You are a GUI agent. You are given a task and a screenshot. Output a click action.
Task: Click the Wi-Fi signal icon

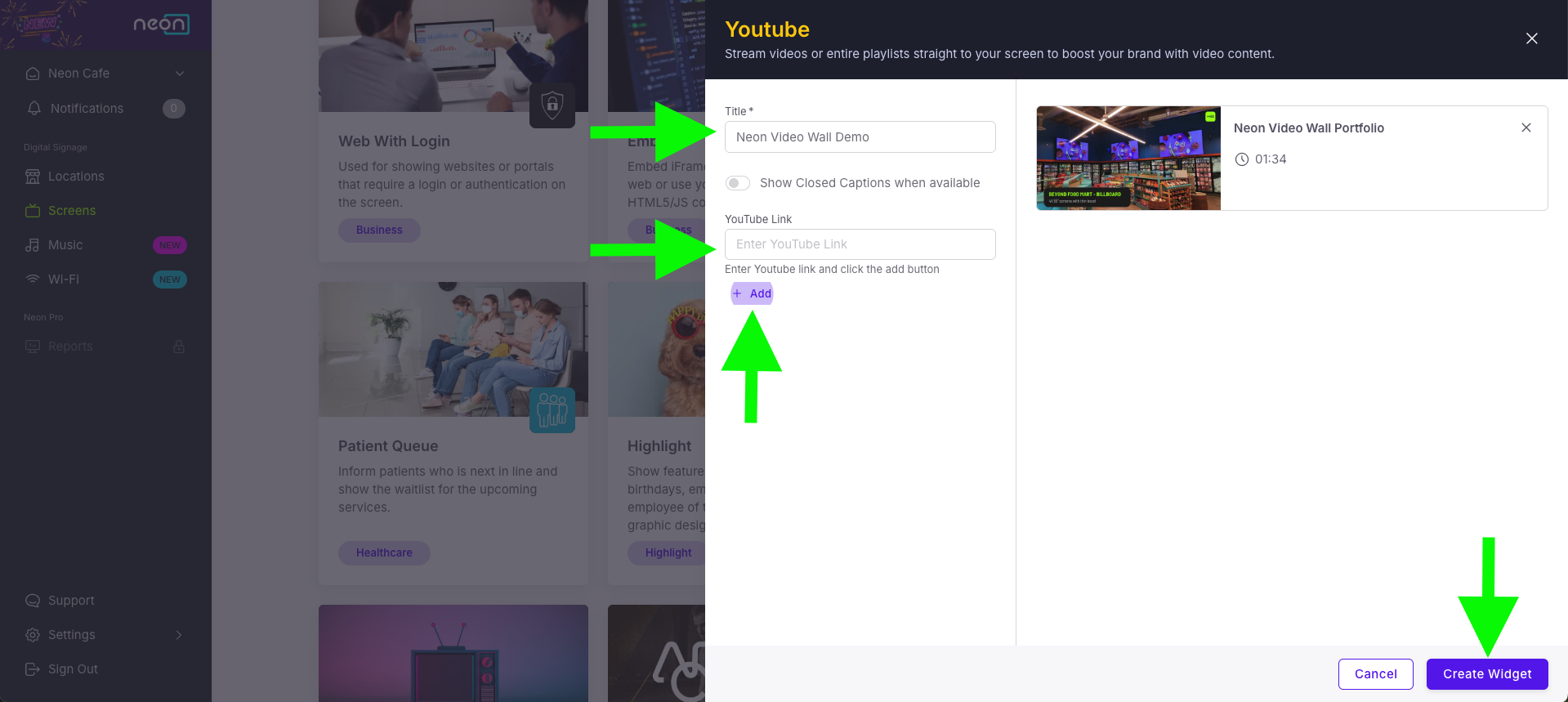[33, 279]
